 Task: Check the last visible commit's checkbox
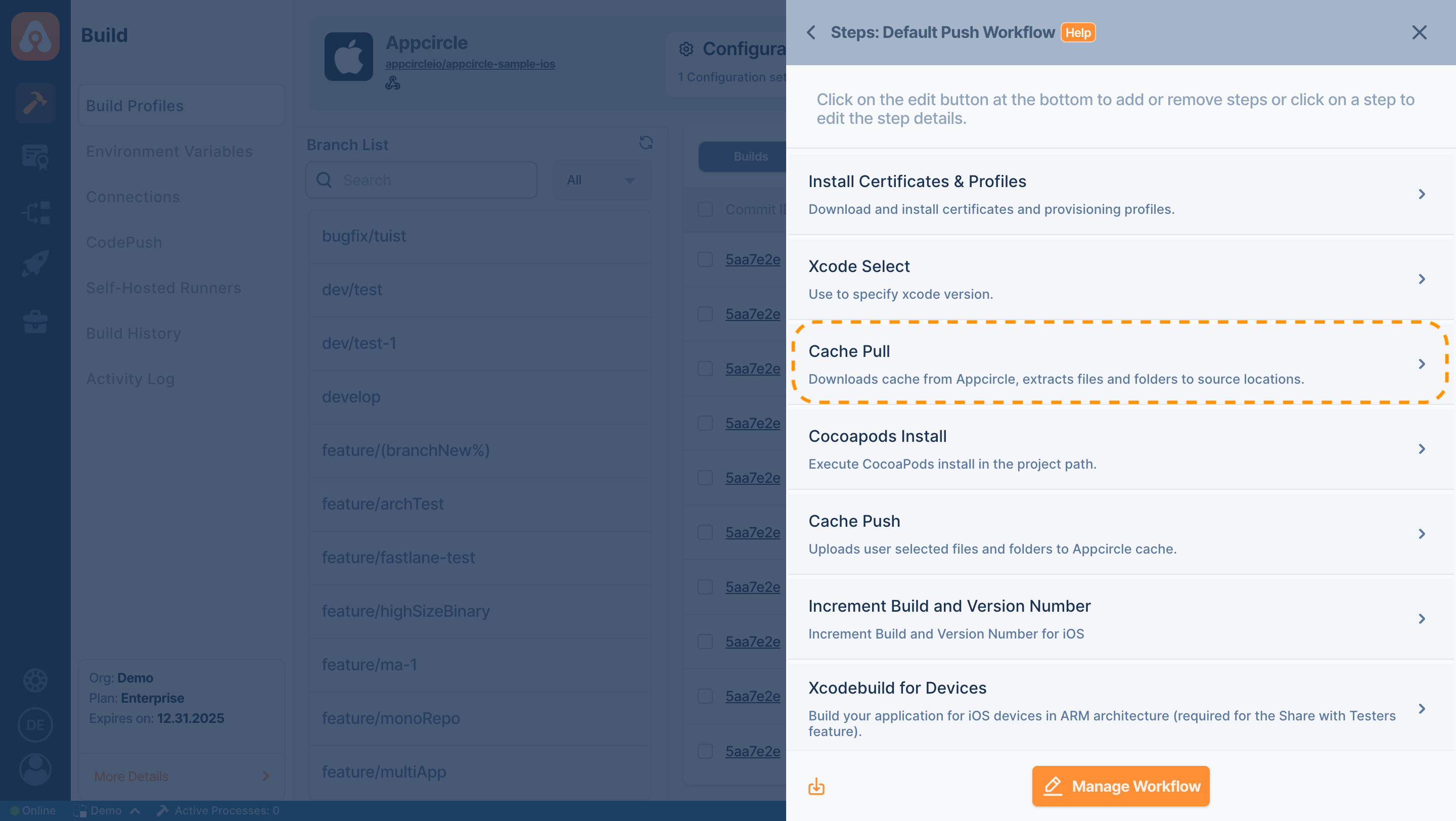(x=705, y=752)
